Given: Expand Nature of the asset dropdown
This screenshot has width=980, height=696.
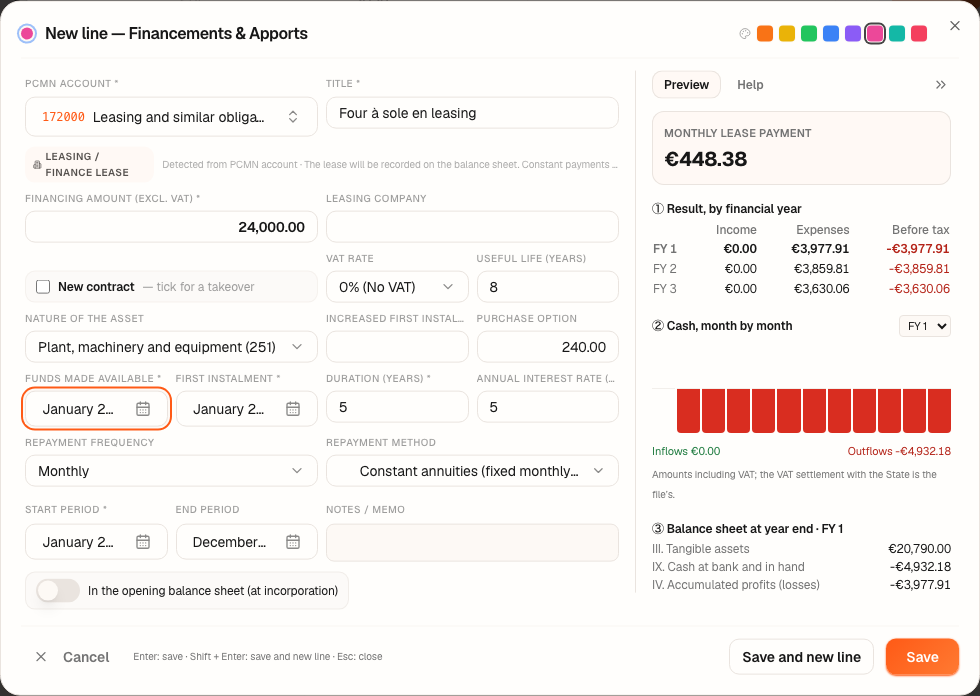Looking at the screenshot, I should [x=171, y=347].
